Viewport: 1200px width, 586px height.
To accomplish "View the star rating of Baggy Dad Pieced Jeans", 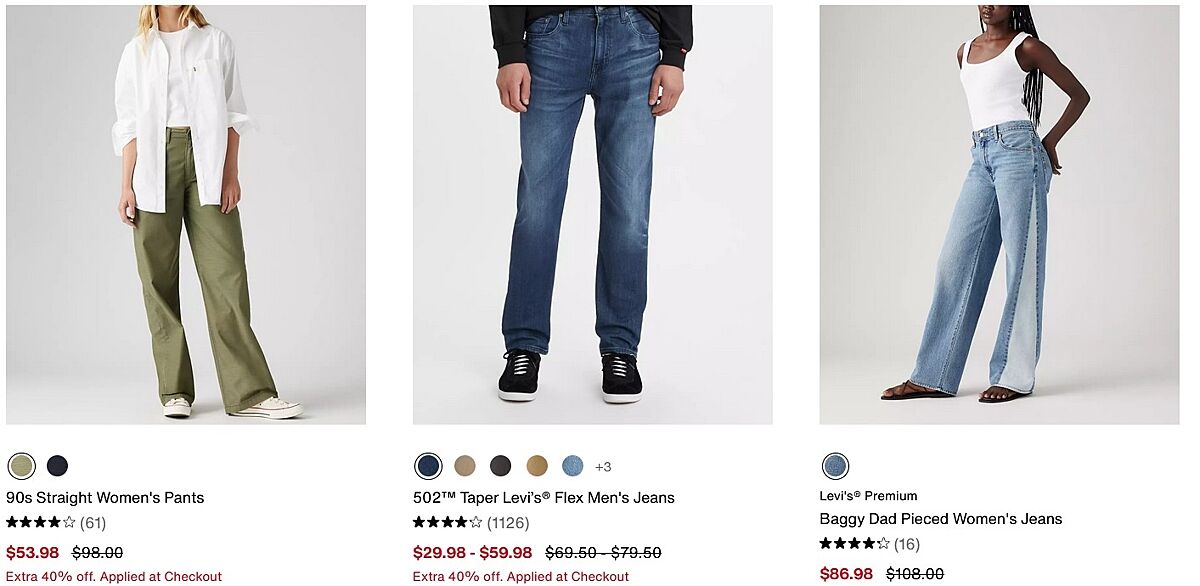I will 855,544.
